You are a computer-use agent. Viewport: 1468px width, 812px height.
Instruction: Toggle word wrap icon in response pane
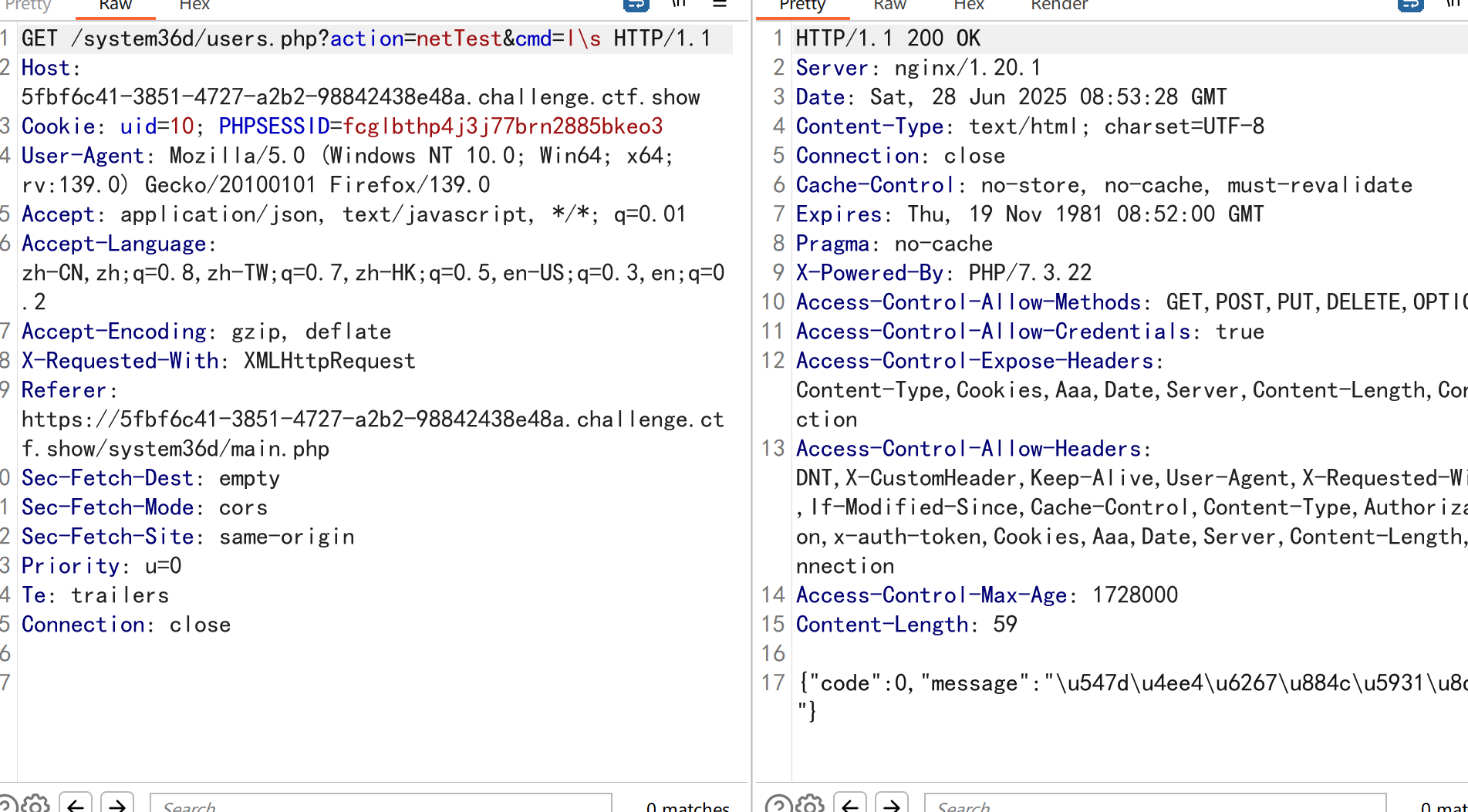1410,5
